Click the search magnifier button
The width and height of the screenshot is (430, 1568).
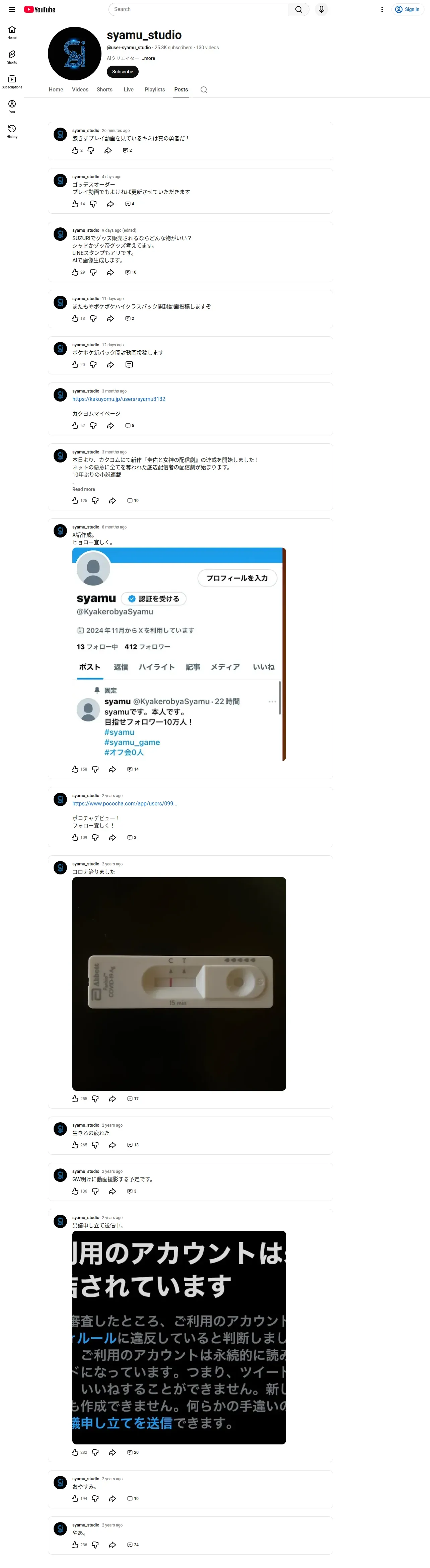[x=298, y=9]
